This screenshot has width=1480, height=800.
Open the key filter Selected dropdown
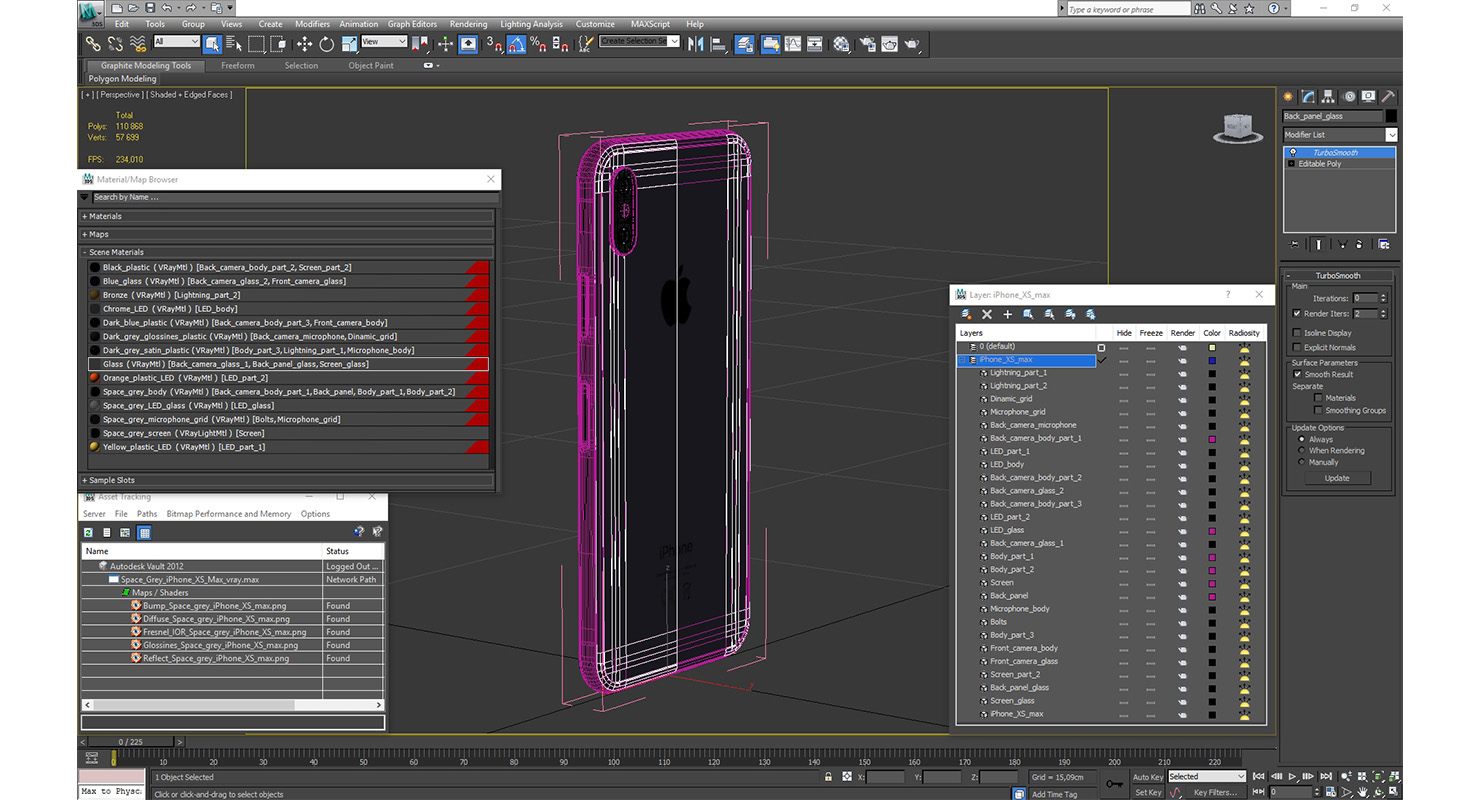[1207, 776]
